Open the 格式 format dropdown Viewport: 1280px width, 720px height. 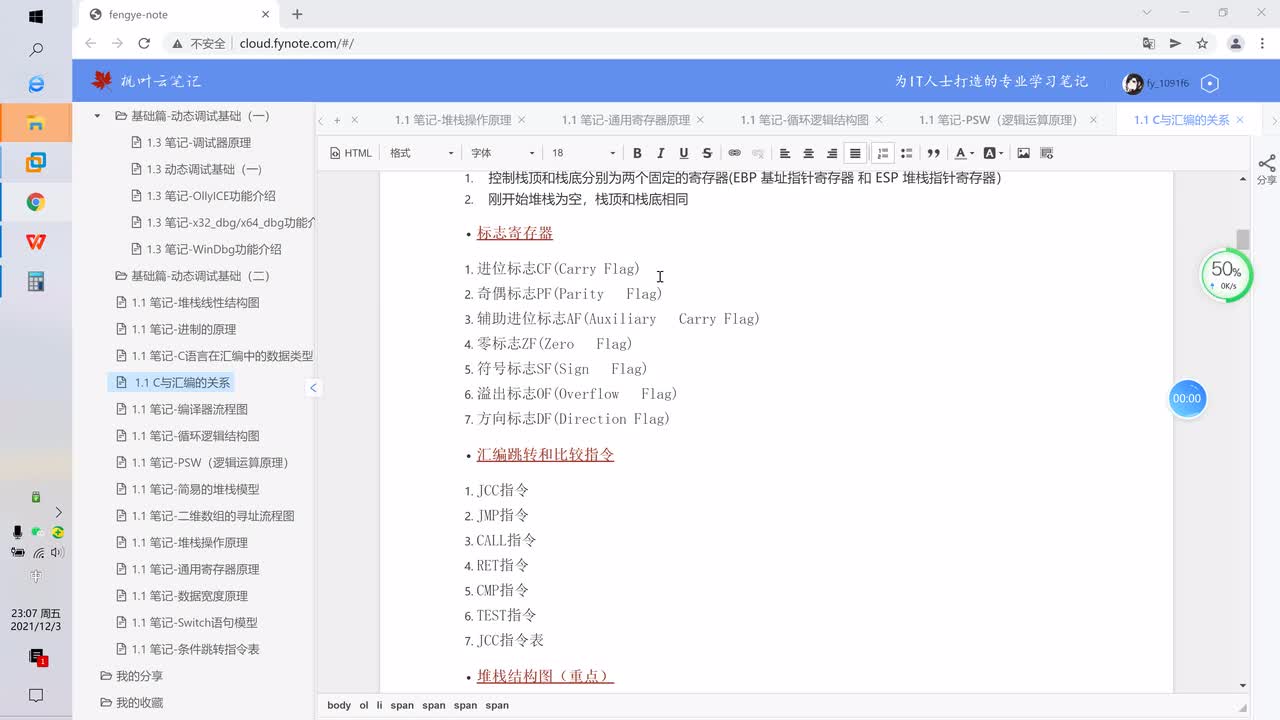coord(421,153)
